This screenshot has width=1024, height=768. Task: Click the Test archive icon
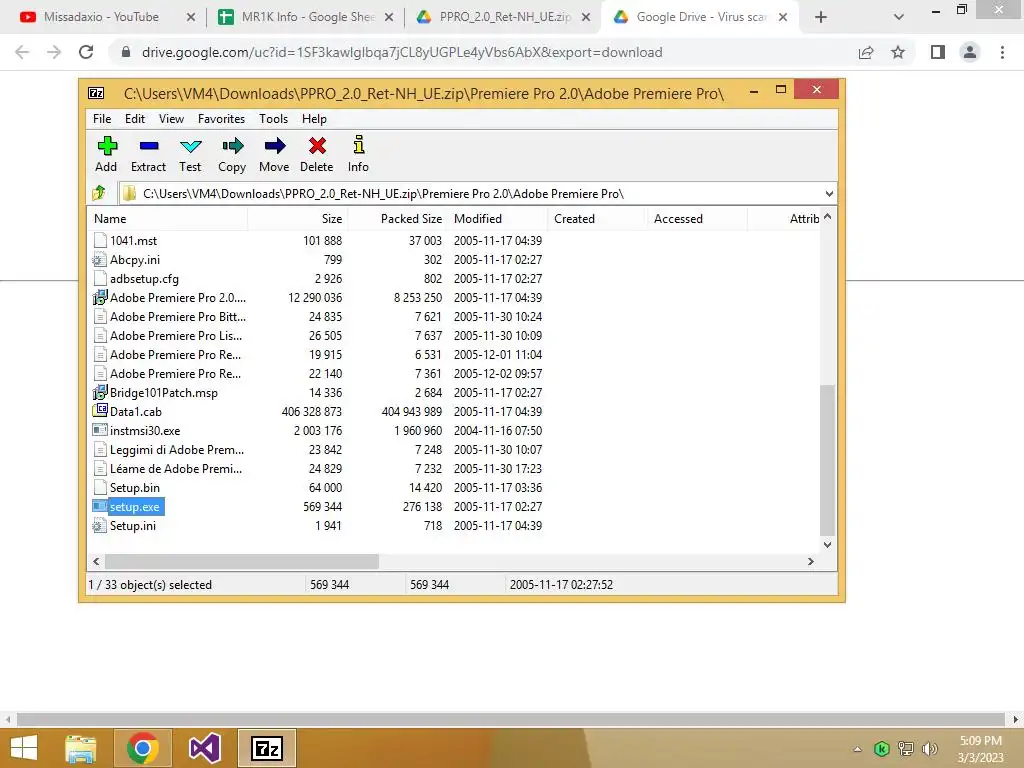point(190,146)
